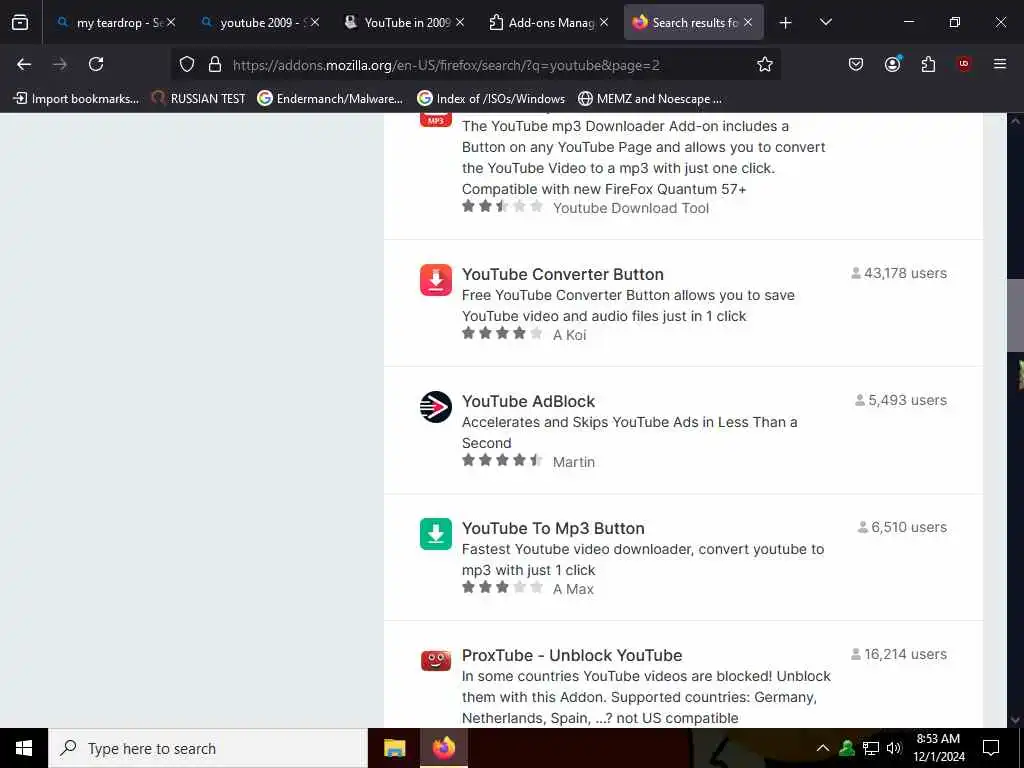Open the network tray icon
The height and width of the screenshot is (768, 1024).
[x=871, y=748]
